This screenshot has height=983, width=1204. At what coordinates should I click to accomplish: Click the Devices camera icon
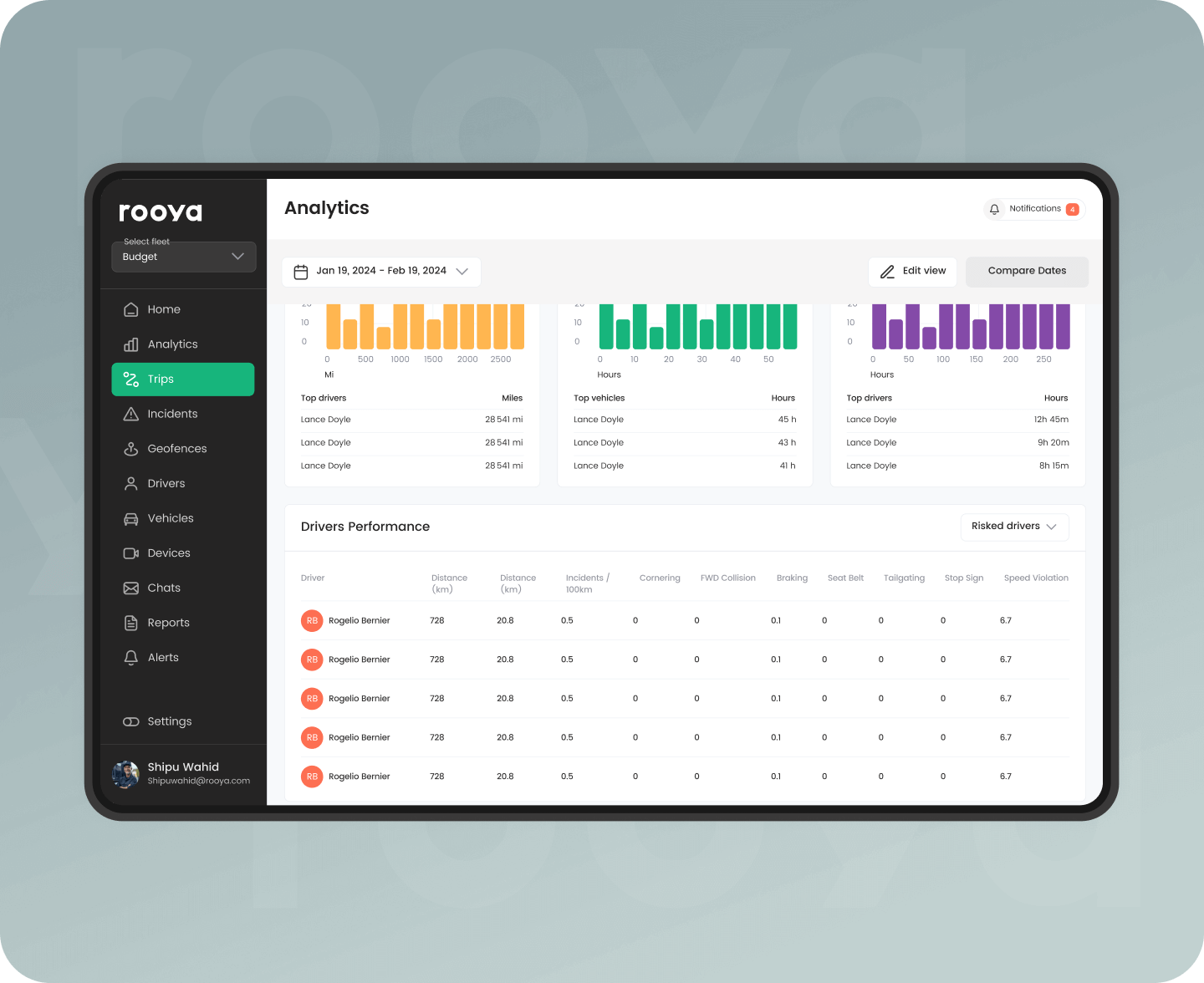click(x=131, y=553)
